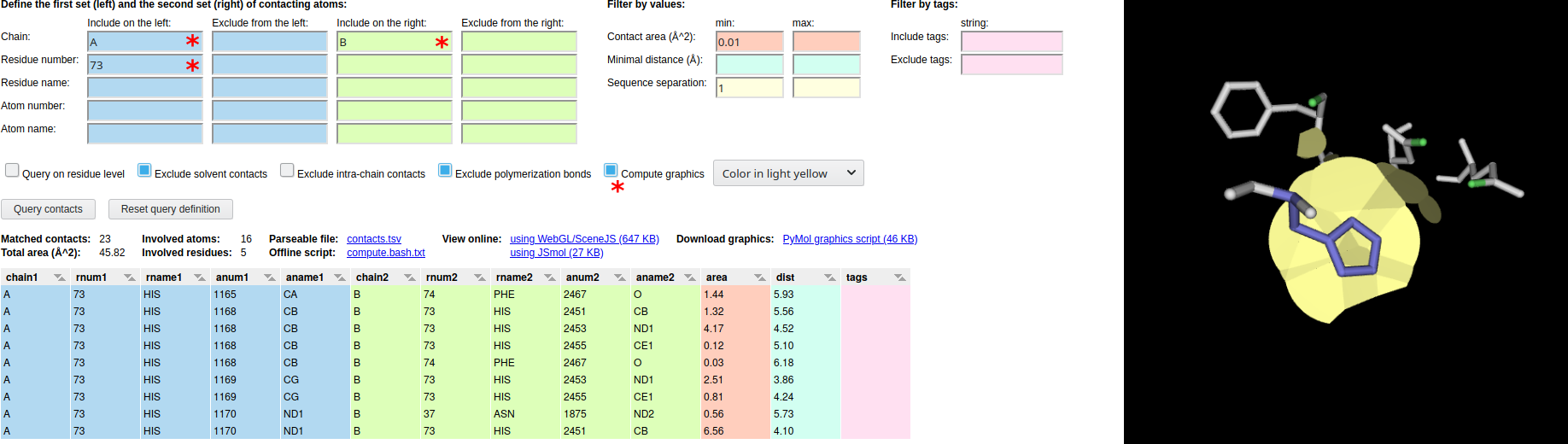Sort table by the chain1 column icon

(59, 277)
